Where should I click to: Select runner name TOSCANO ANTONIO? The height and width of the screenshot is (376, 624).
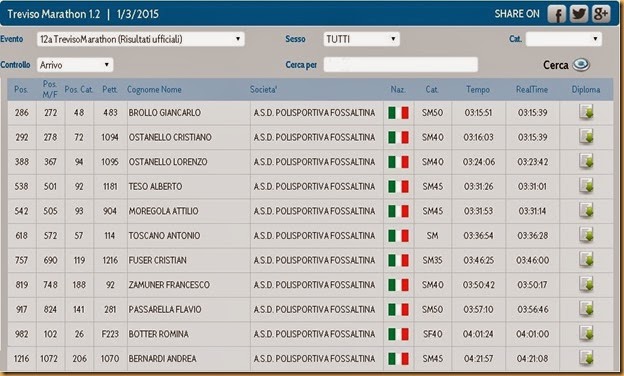pyautogui.click(x=164, y=236)
